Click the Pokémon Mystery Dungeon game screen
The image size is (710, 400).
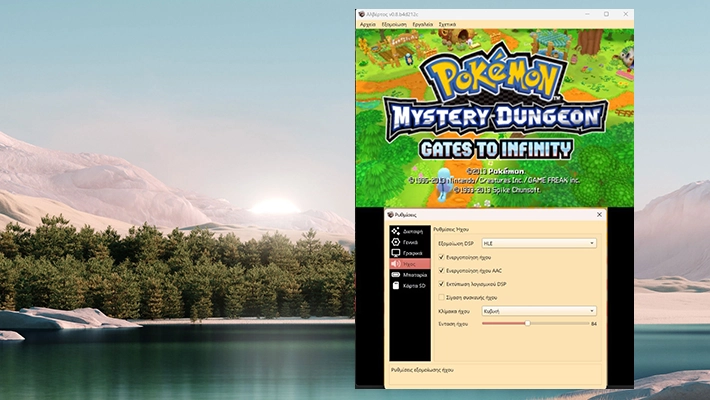[x=494, y=118]
